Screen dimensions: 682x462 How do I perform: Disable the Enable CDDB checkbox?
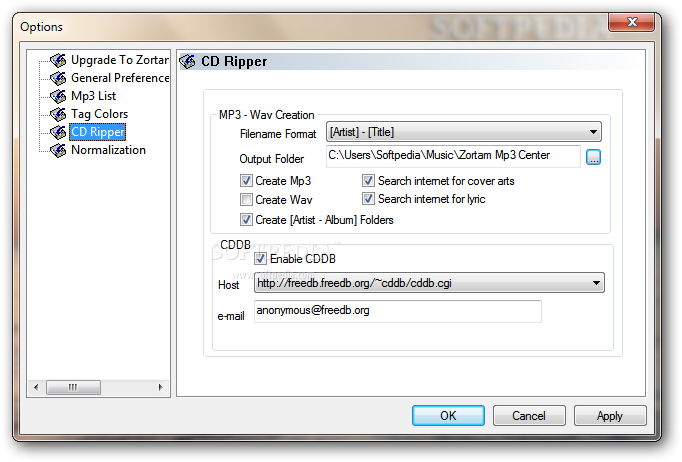coord(261,259)
